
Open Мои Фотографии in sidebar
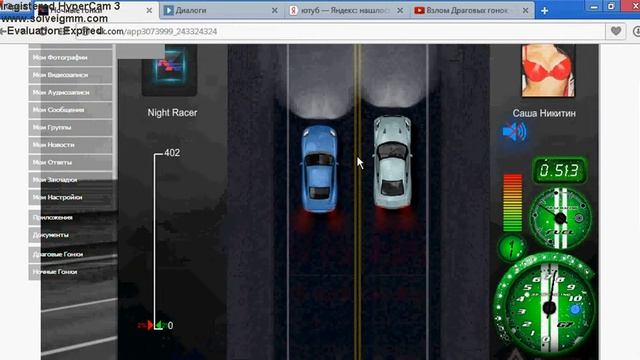pyautogui.click(x=71, y=58)
